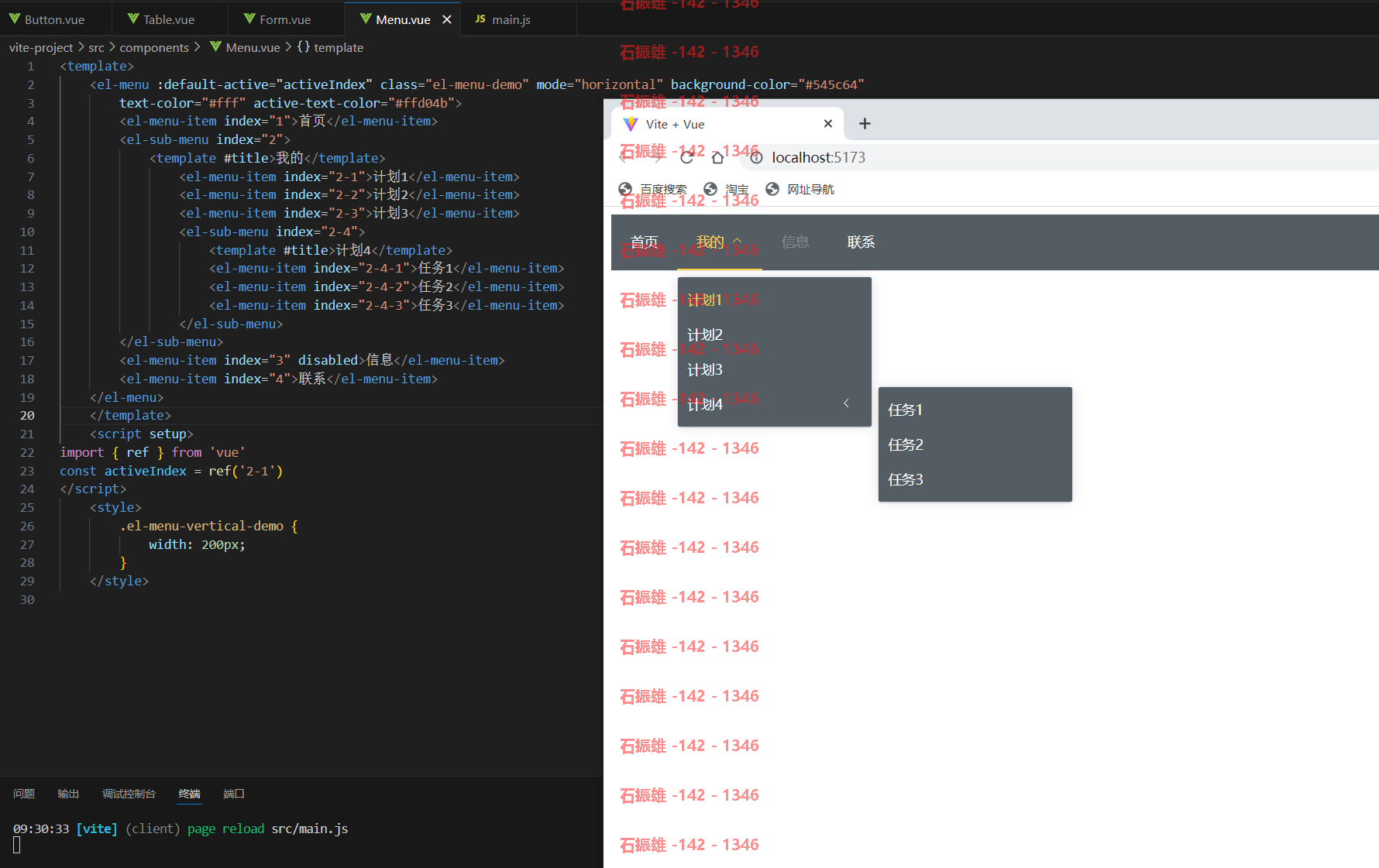Reload the browser page
Viewport: 1379px width, 868px height.
(687, 158)
